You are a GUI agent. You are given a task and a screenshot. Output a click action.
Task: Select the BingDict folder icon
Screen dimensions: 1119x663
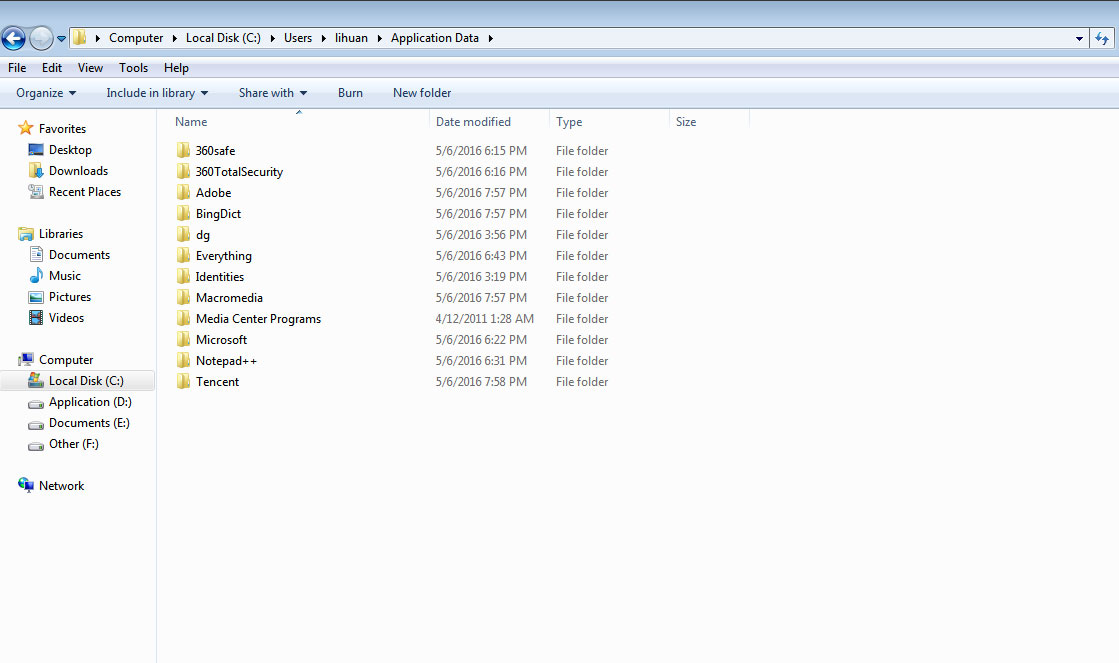pos(183,213)
